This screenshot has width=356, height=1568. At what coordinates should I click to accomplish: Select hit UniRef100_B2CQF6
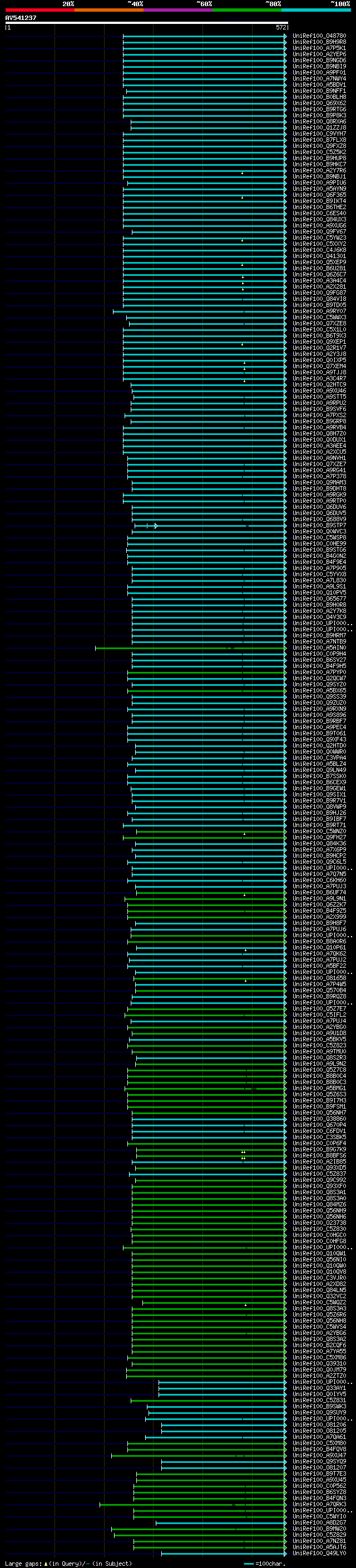pyautogui.click(x=319, y=1345)
